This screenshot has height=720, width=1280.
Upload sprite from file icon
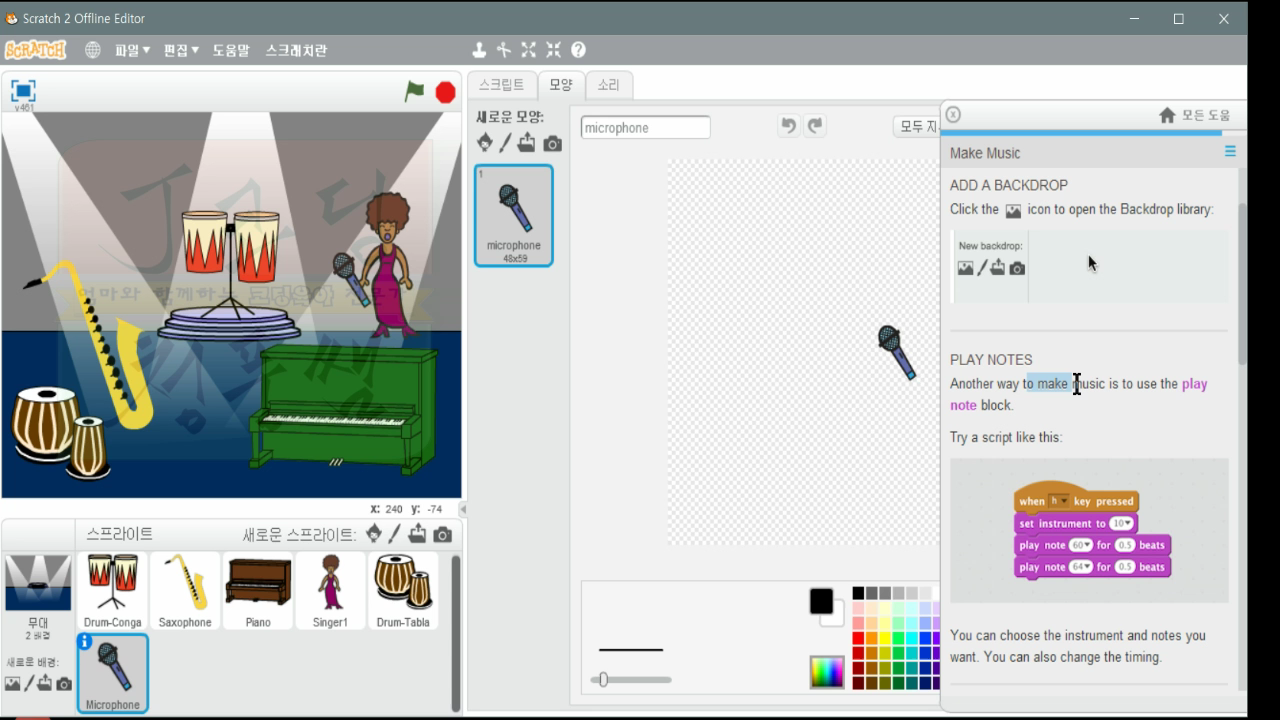coord(417,534)
